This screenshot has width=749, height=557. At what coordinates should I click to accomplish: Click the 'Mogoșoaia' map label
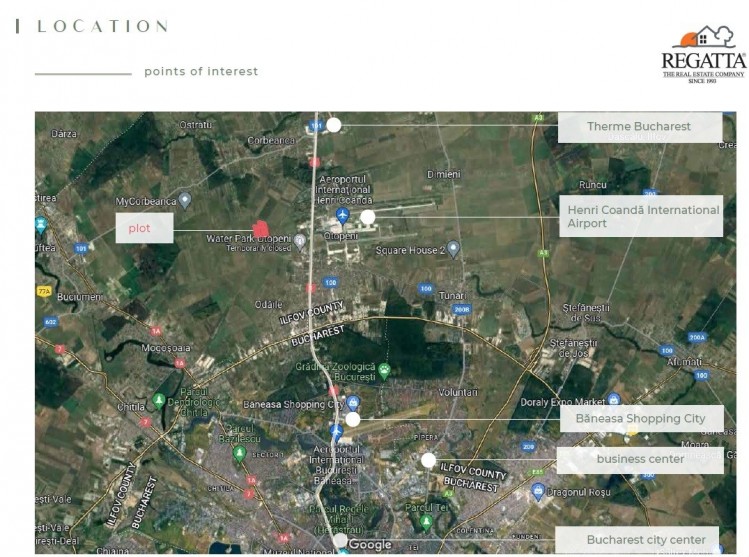coord(166,348)
